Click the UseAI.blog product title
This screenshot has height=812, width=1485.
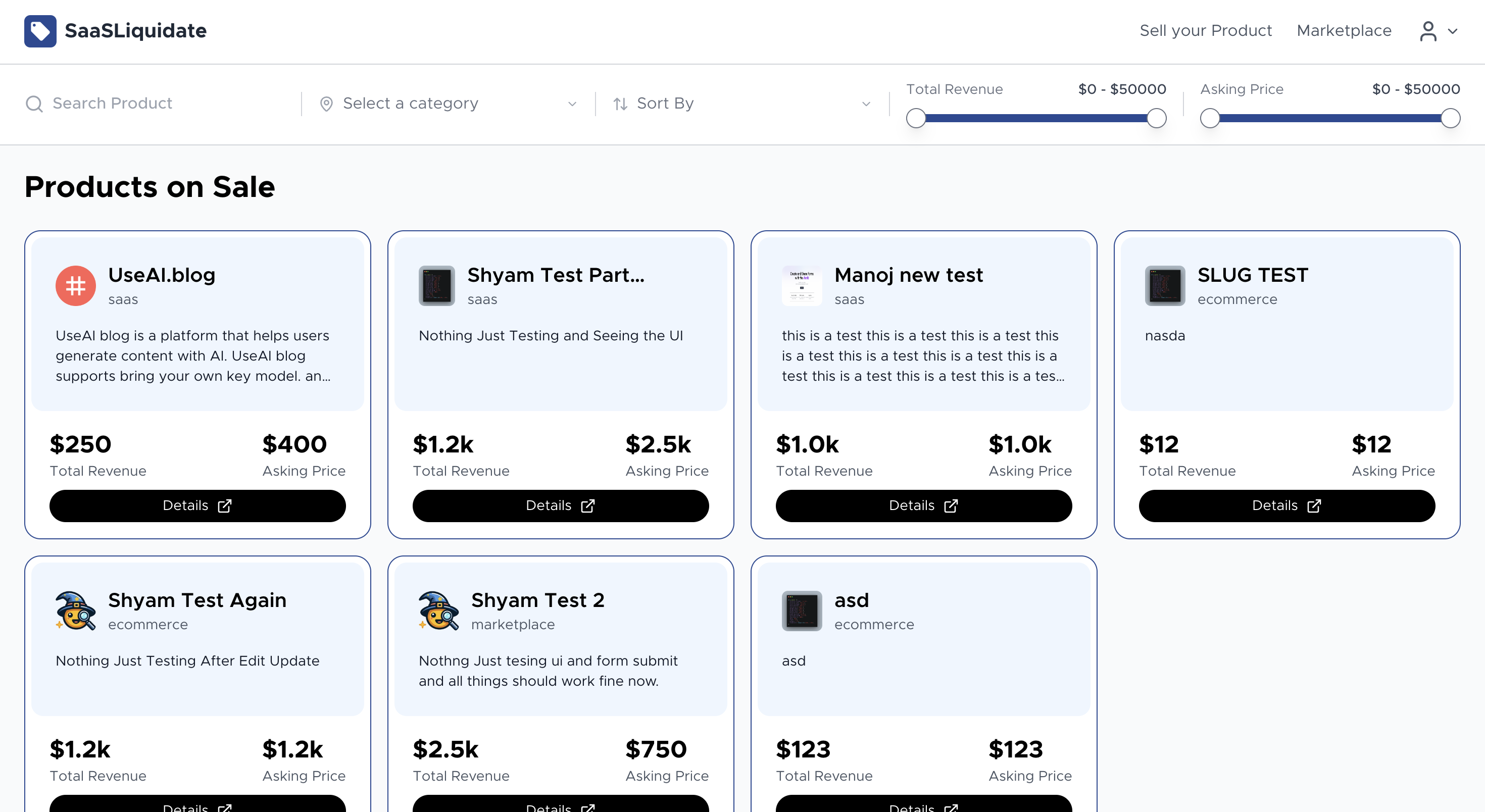click(162, 275)
